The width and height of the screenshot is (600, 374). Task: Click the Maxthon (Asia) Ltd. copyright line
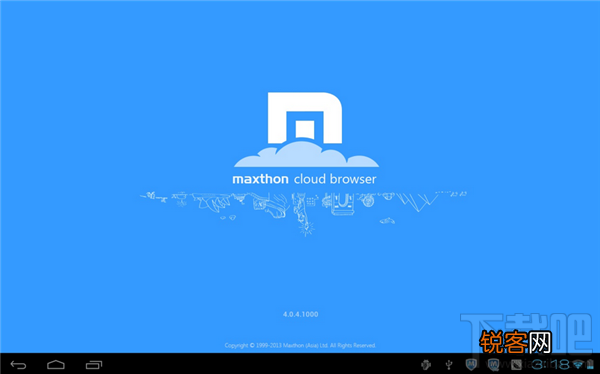[300, 345]
